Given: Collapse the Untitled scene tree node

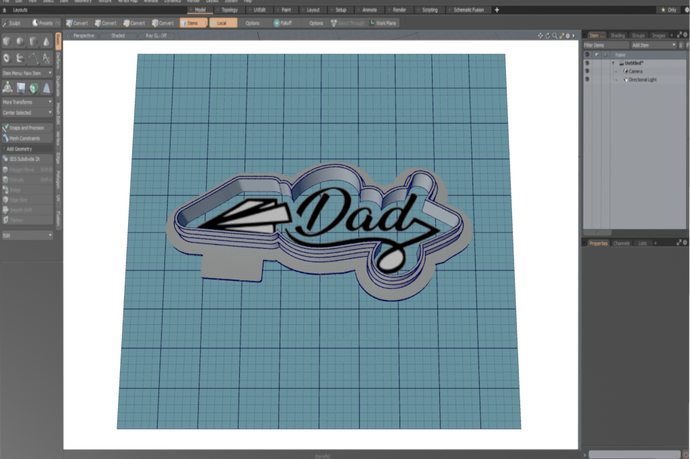Looking at the screenshot, I should [613, 63].
